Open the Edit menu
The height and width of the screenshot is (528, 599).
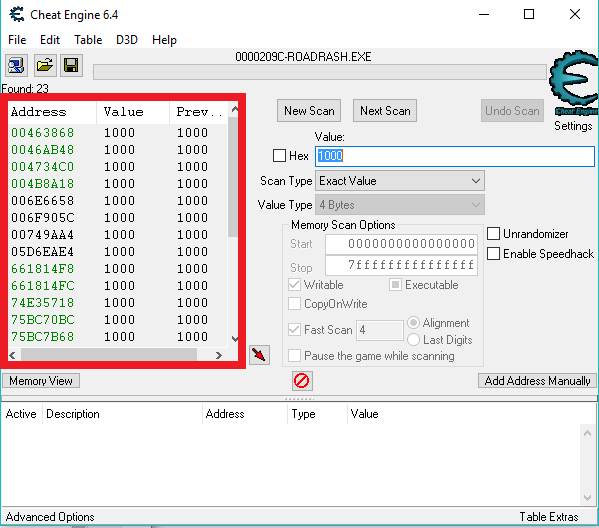pos(50,40)
